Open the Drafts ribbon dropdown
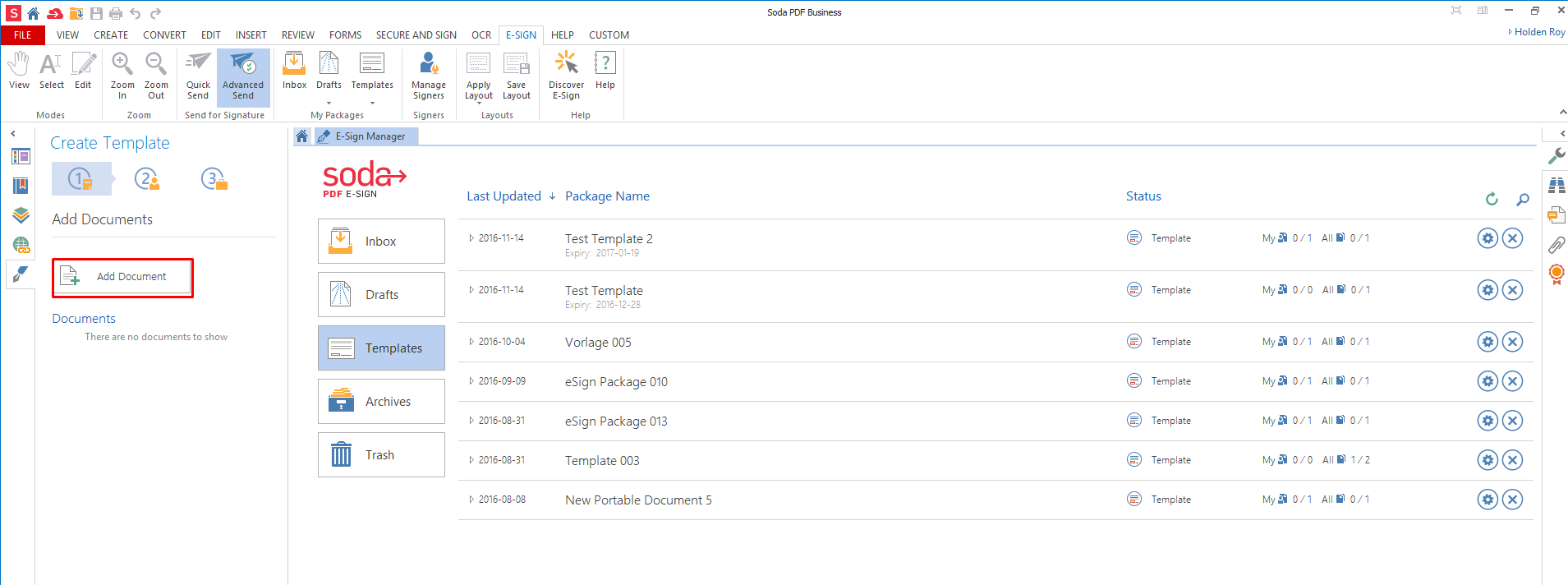Viewport: 1568px width, 585px height. [x=329, y=103]
